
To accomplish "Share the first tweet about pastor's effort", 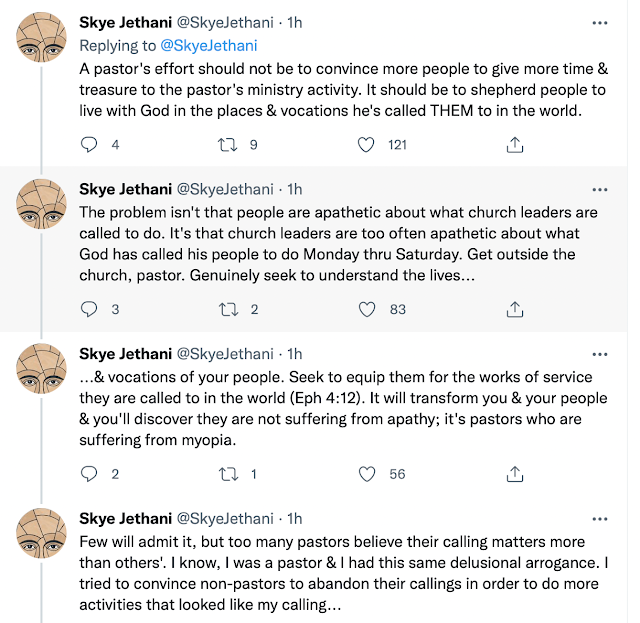I will click(514, 145).
